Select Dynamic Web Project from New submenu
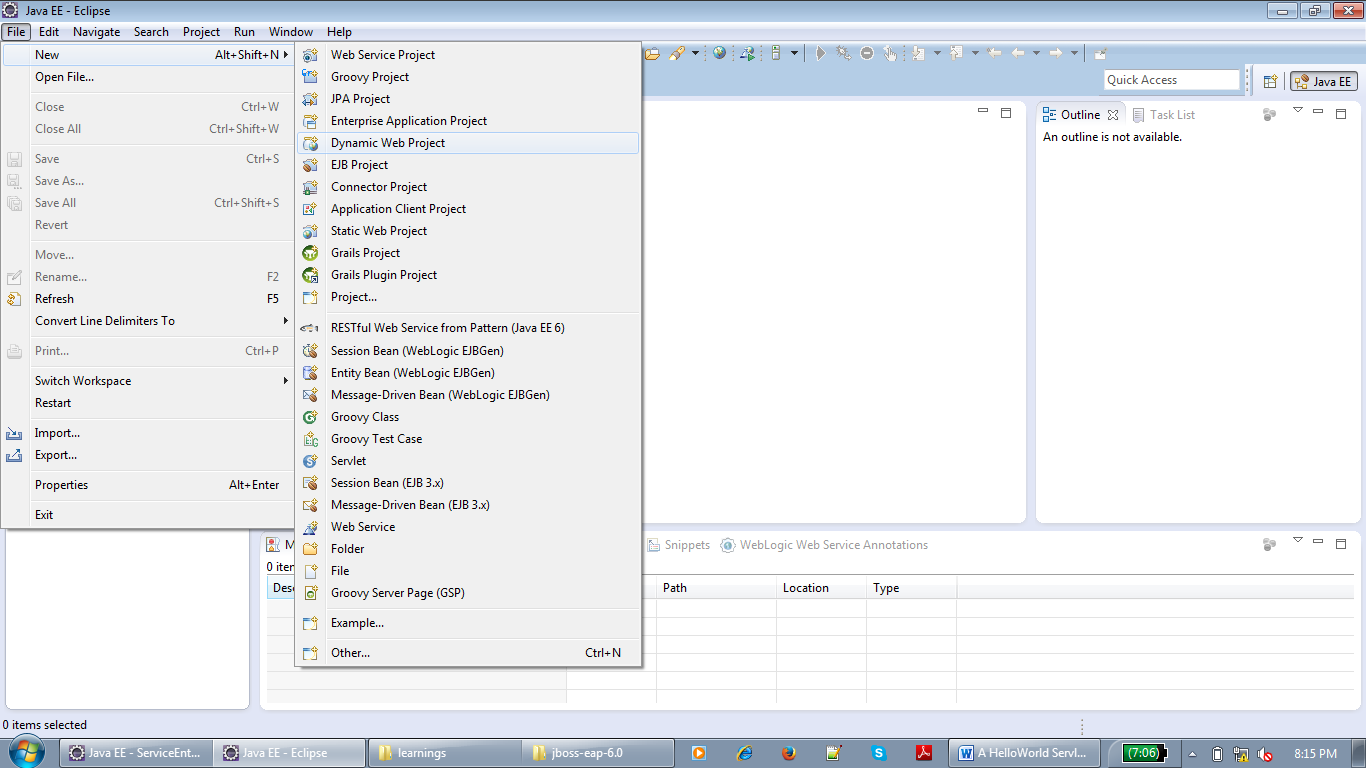This screenshot has width=1366, height=768. click(468, 143)
